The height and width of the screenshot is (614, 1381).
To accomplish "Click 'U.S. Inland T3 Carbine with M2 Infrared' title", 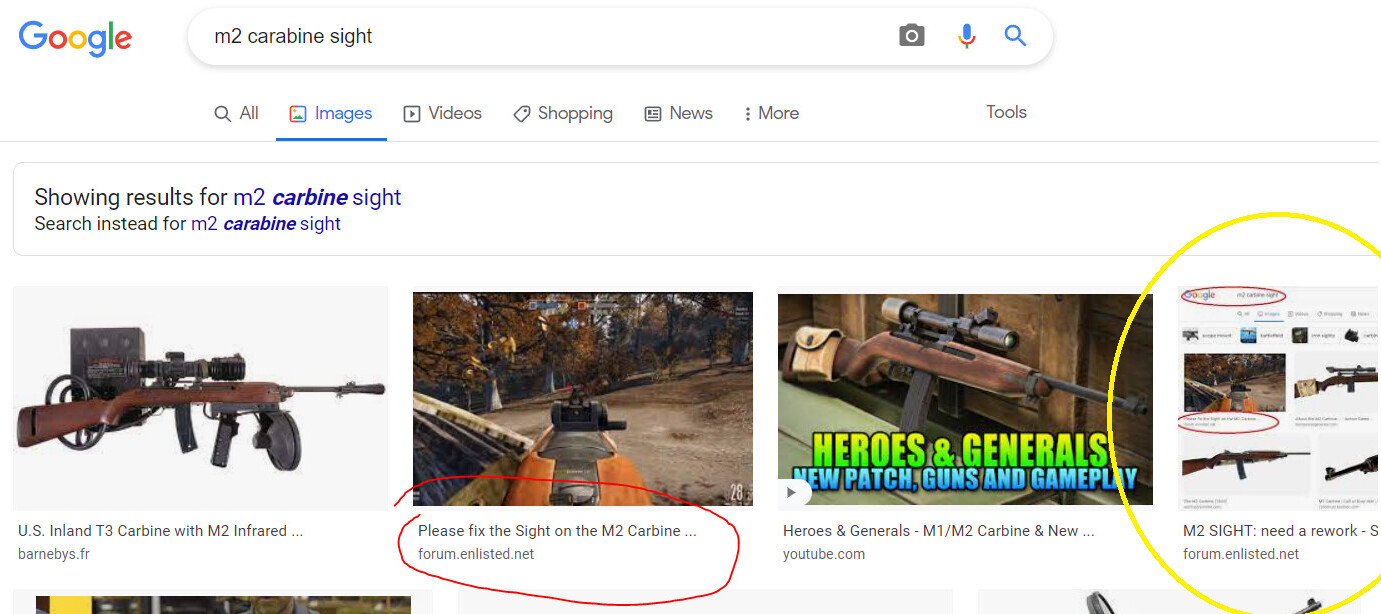I will click(161, 531).
